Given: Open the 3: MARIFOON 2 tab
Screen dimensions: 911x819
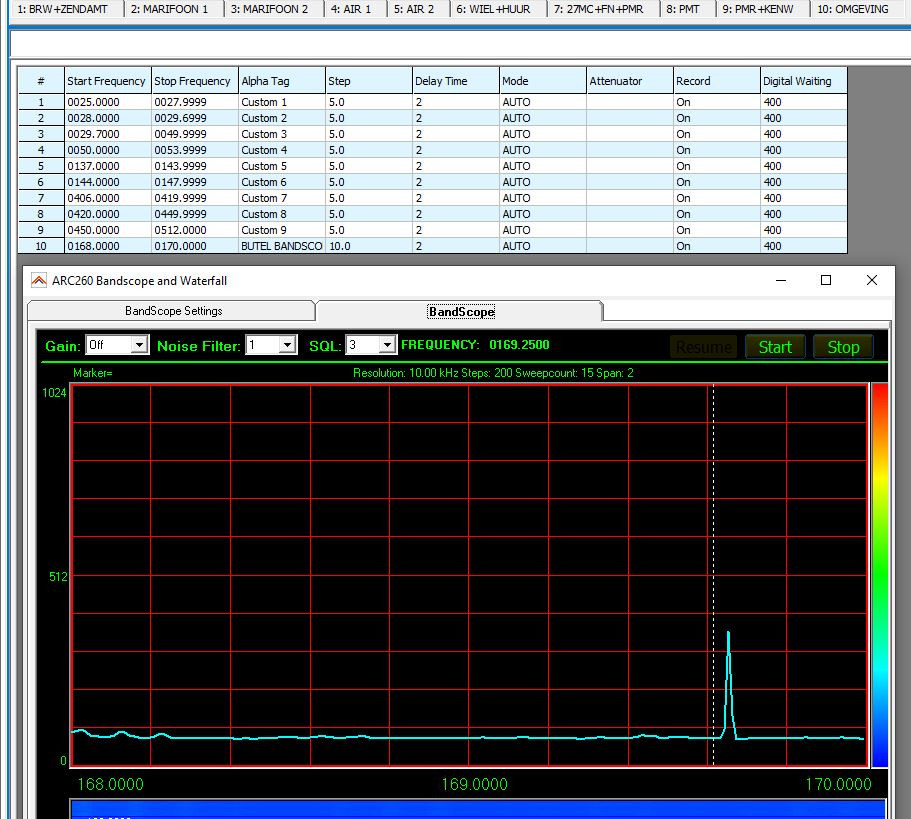Looking at the screenshot, I should pyautogui.click(x=269, y=9).
